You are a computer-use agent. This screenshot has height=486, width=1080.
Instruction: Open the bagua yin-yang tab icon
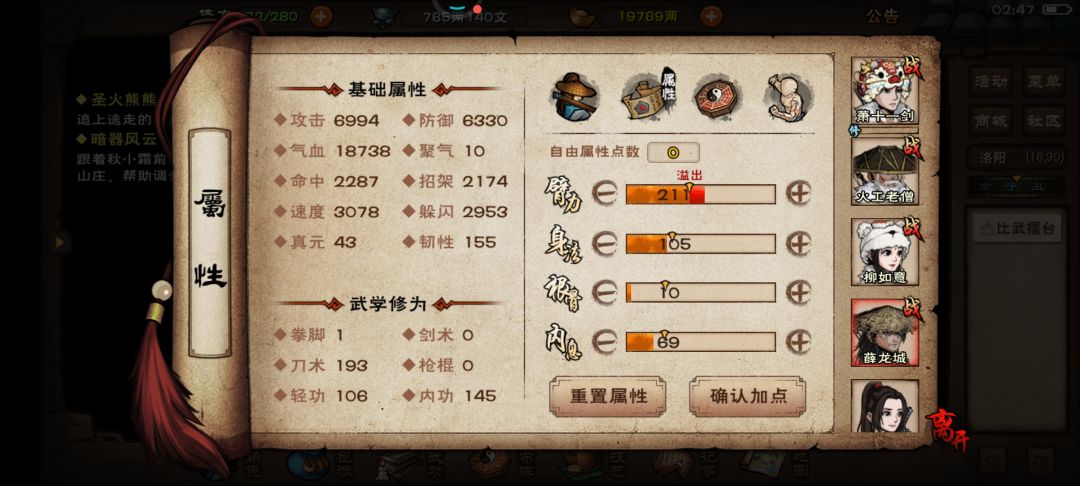click(716, 98)
